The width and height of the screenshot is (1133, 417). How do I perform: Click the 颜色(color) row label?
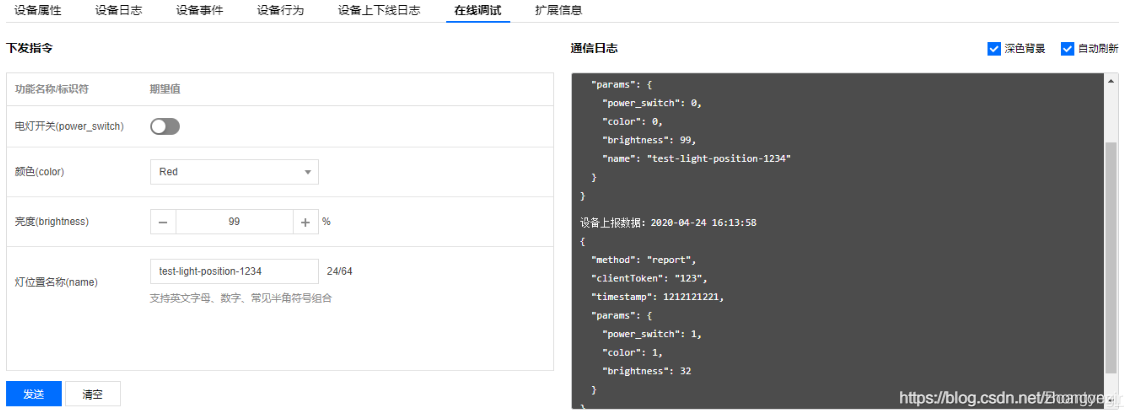(40, 172)
